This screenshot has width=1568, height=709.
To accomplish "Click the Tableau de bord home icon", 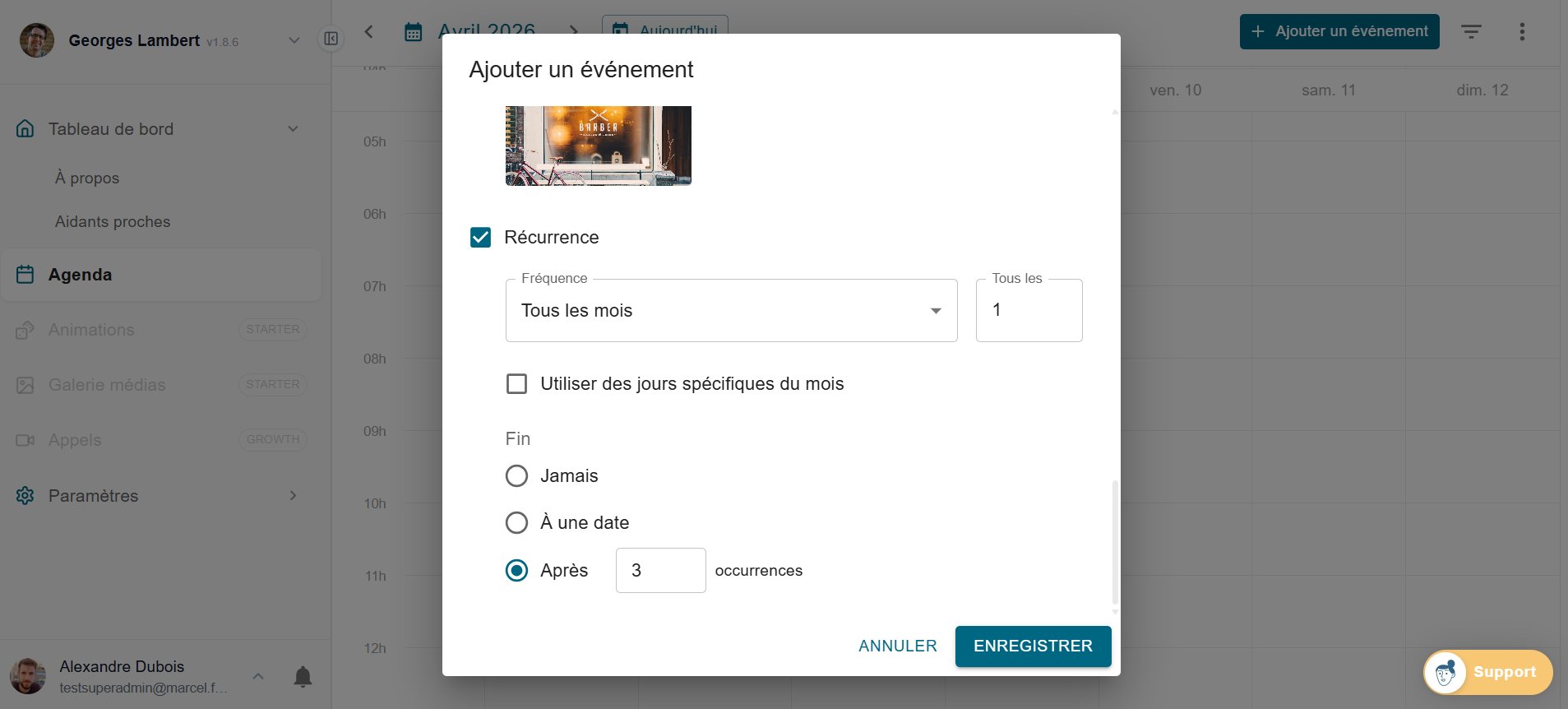I will pos(25,128).
